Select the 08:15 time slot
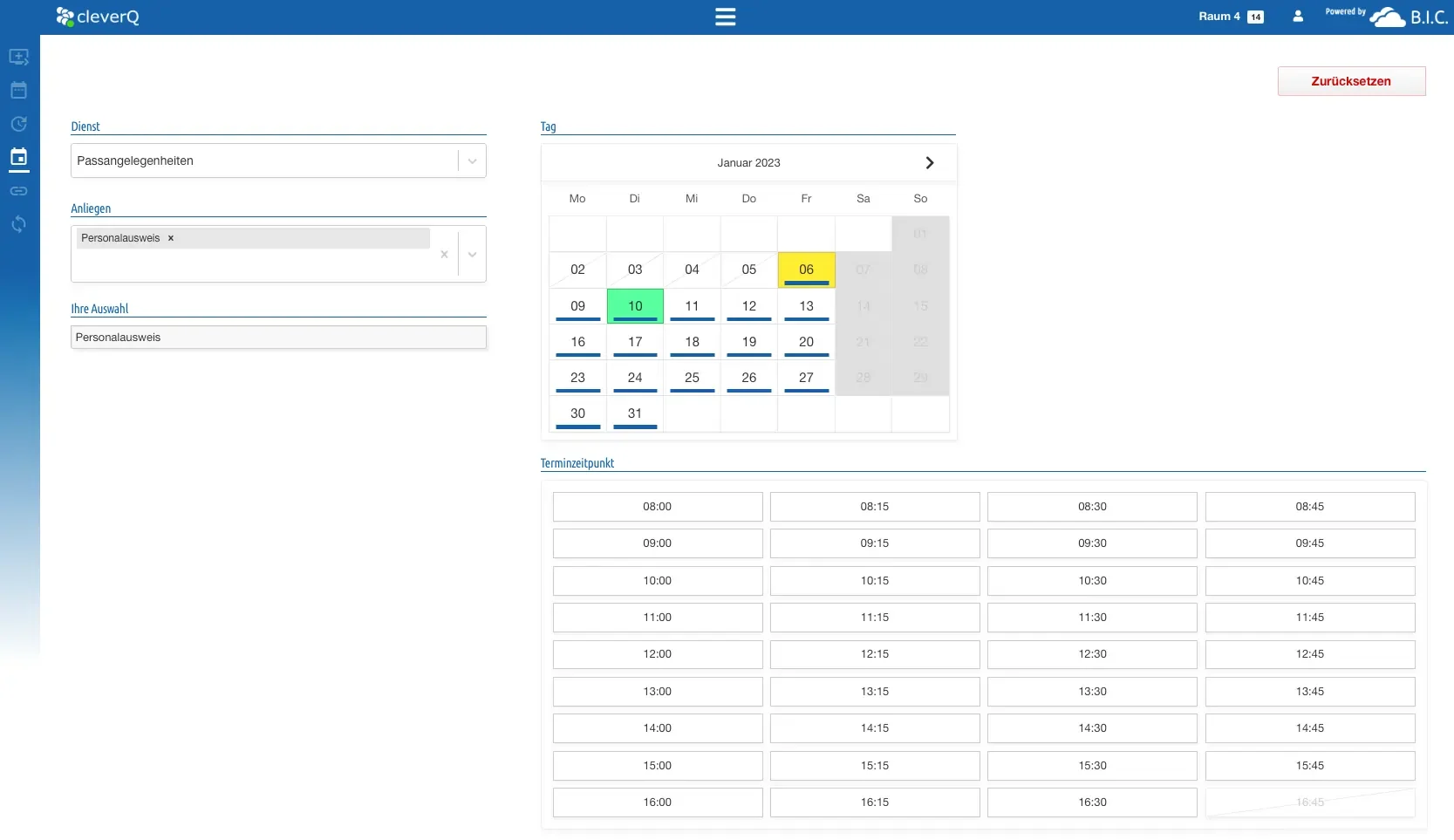 click(x=874, y=507)
